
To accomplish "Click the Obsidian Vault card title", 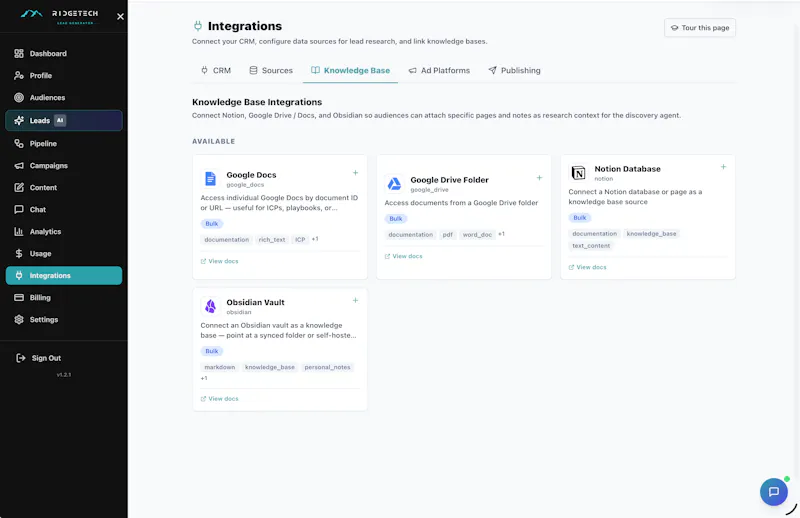I will [x=255, y=302].
